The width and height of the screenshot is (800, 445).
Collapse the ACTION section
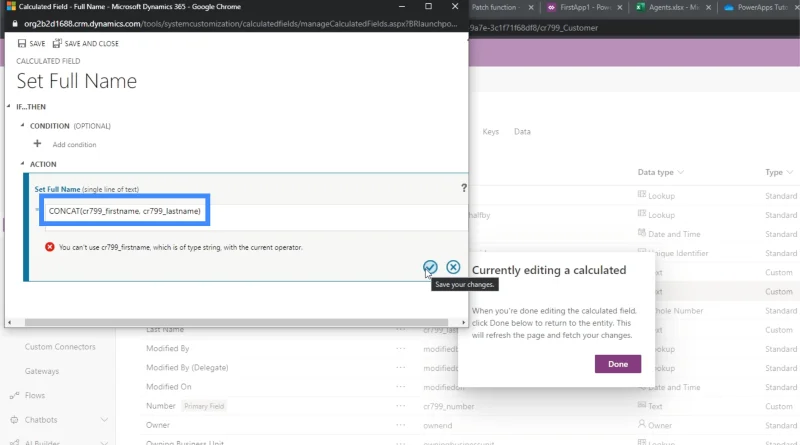pyautogui.click(x=22, y=163)
